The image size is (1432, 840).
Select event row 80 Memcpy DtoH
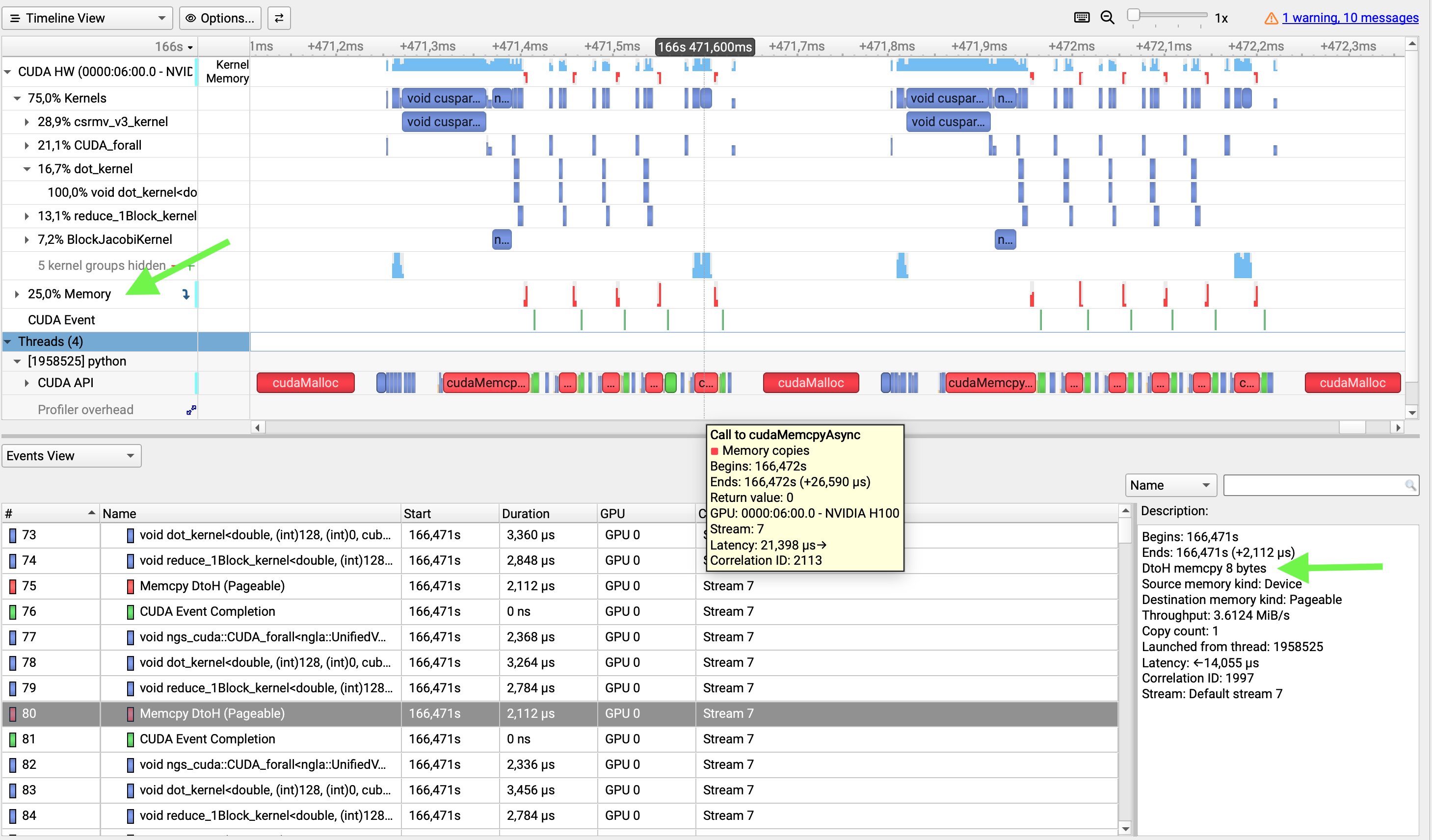point(560,714)
